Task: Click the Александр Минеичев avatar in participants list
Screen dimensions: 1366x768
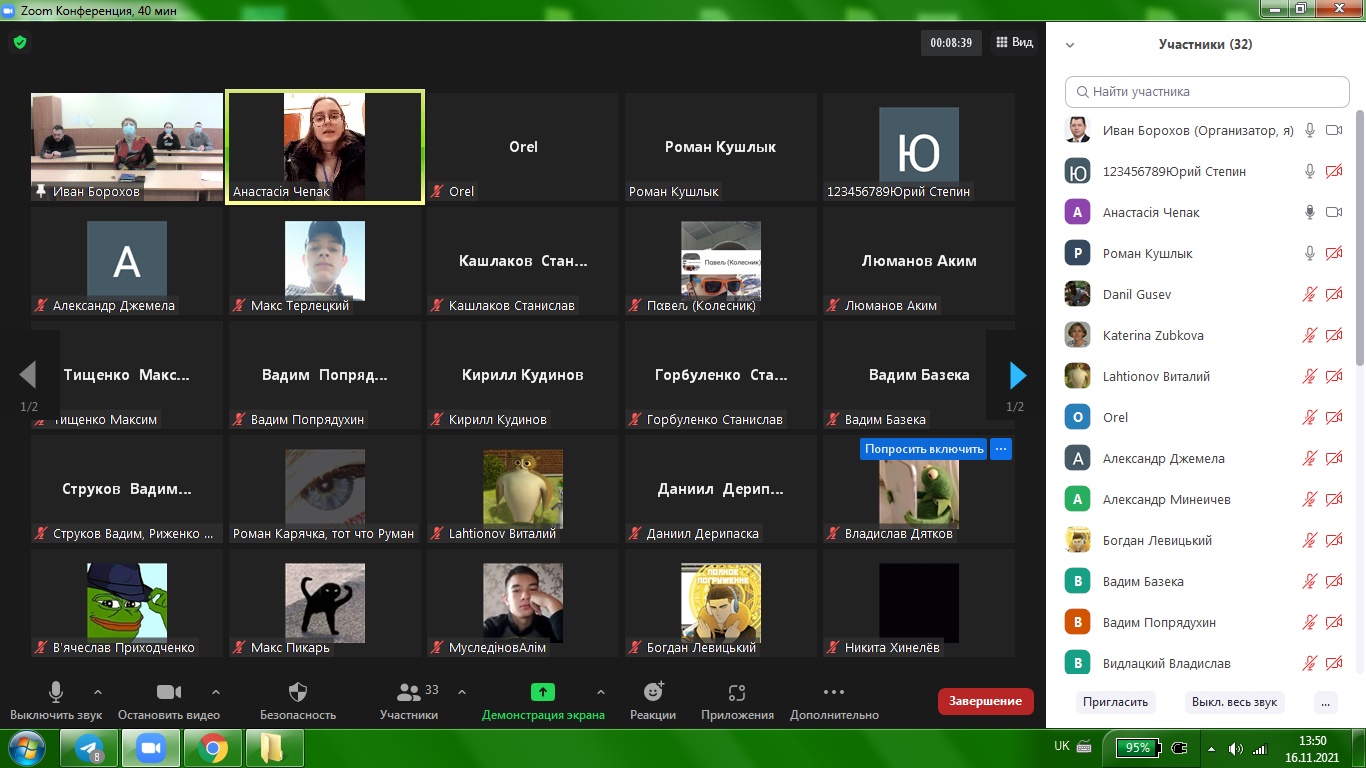Action: point(1077,499)
